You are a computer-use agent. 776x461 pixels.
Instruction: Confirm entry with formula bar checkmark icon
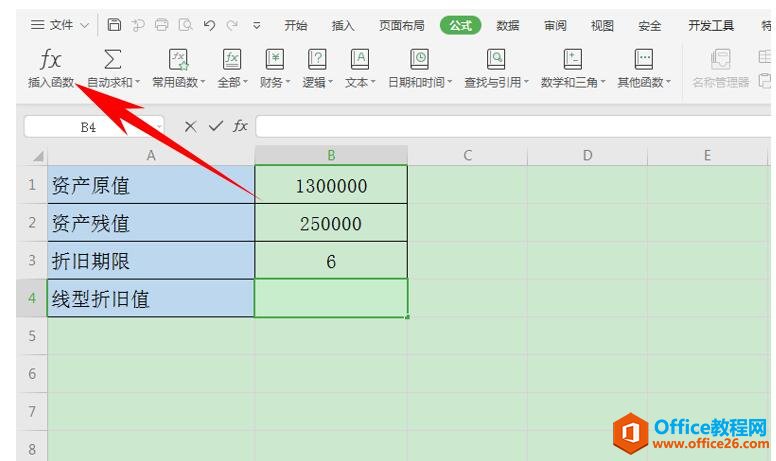click(216, 126)
